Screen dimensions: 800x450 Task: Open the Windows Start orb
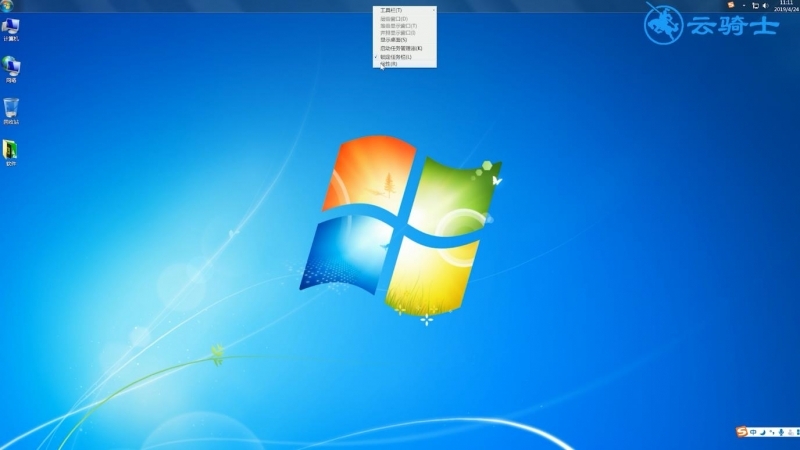coord(7,6)
